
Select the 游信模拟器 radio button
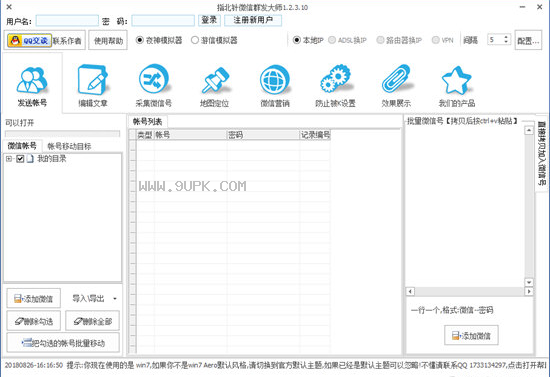coord(195,40)
